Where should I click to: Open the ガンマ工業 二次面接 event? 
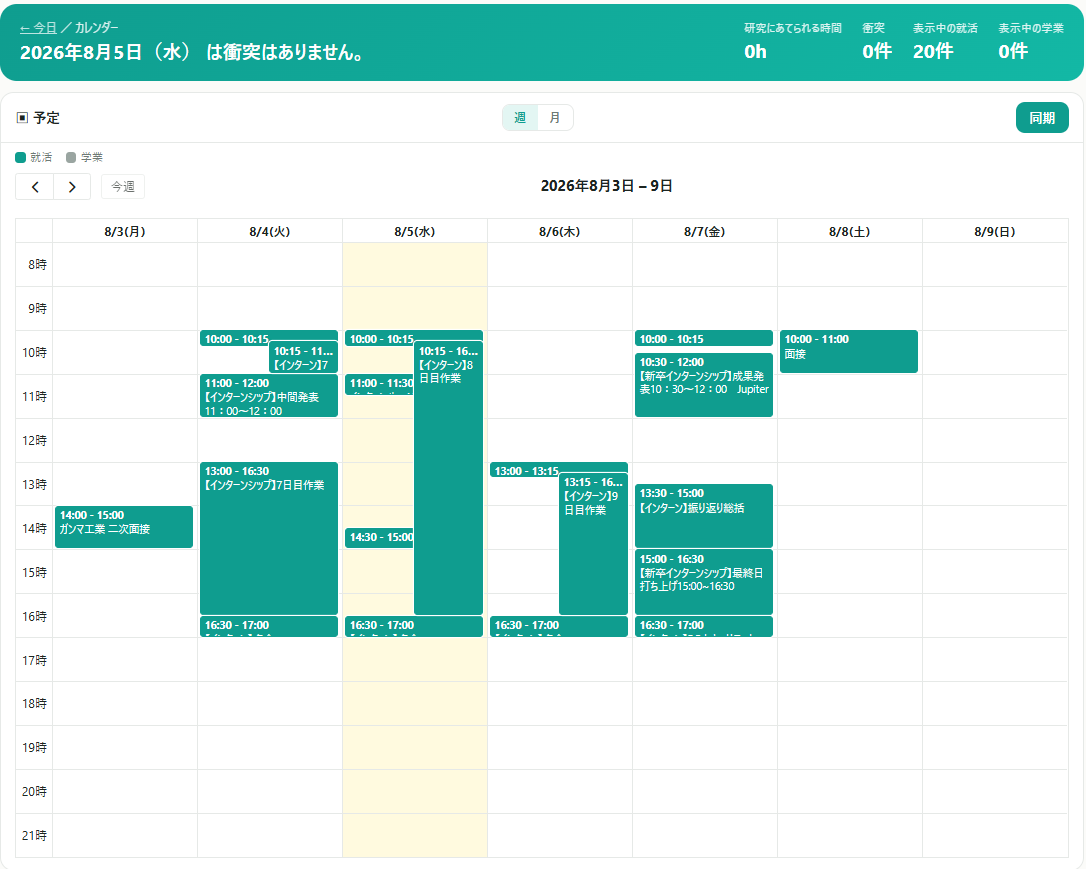[x=124, y=527]
